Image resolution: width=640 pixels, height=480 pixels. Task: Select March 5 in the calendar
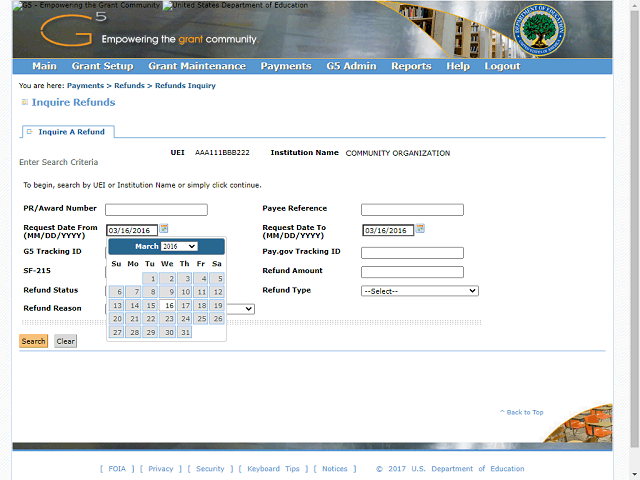click(217, 278)
